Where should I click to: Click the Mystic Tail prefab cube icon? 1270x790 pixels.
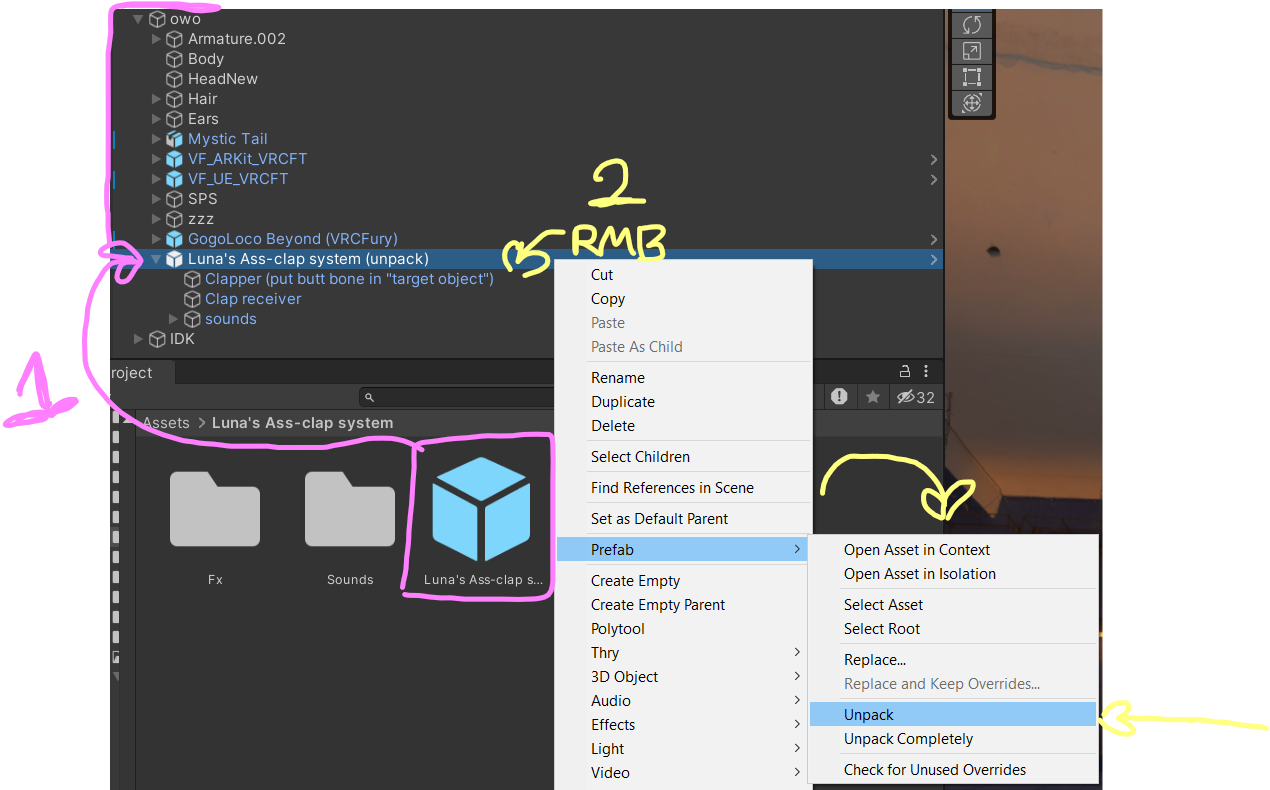175,139
